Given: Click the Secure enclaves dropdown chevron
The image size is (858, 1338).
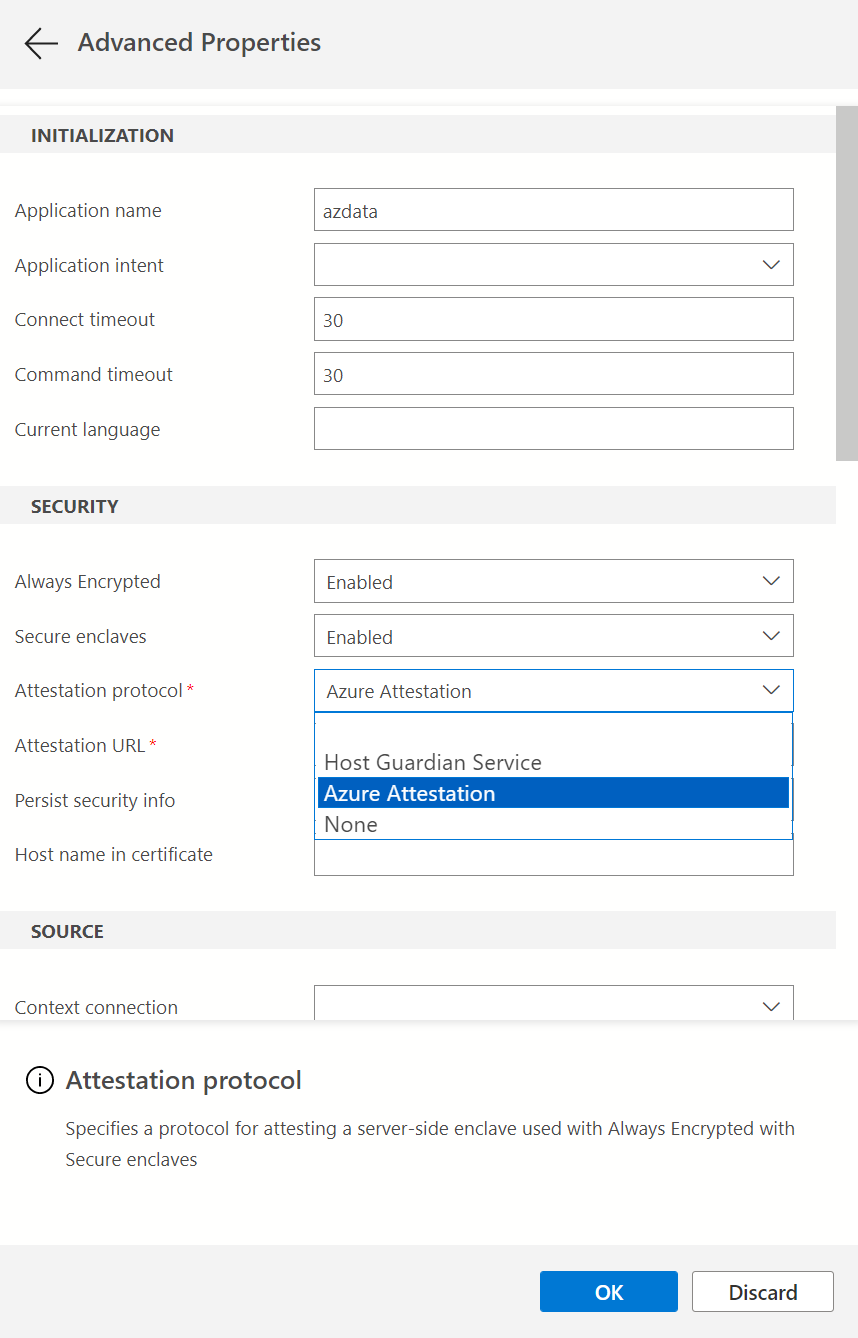Looking at the screenshot, I should pos(770,636).
